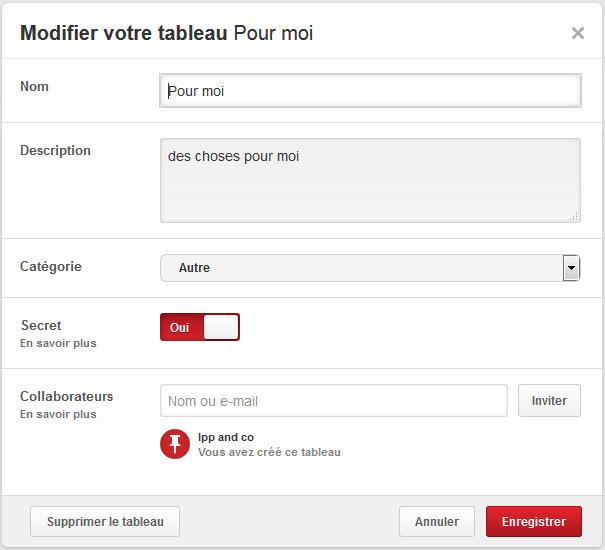Click the Description box resize handle
Screen dimensions: 605x550
pyautogui.click(x=574, y=216)
